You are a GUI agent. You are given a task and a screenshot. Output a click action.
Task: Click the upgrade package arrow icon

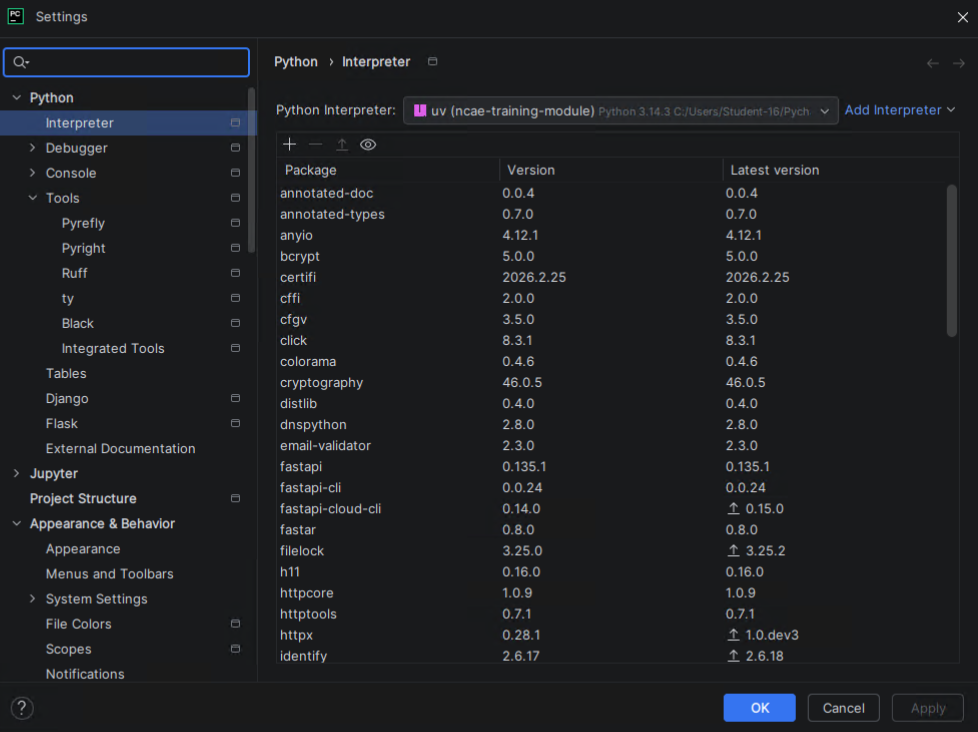pos(342,145)
